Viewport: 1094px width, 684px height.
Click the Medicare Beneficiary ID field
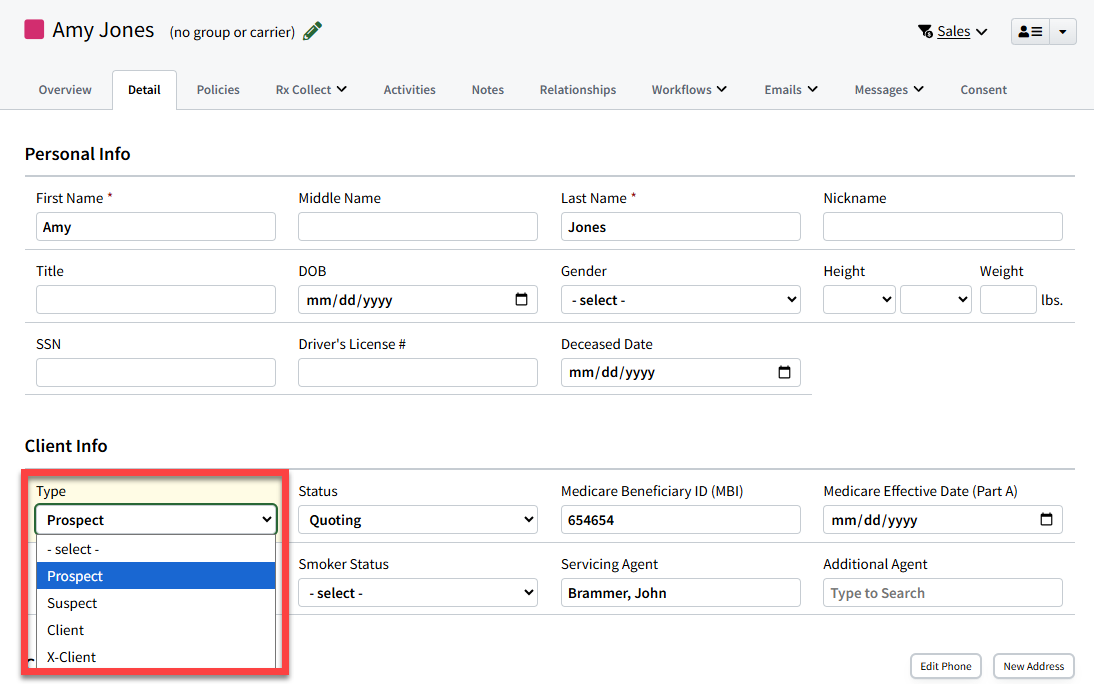pyautogui.click(x=680, y=519)
